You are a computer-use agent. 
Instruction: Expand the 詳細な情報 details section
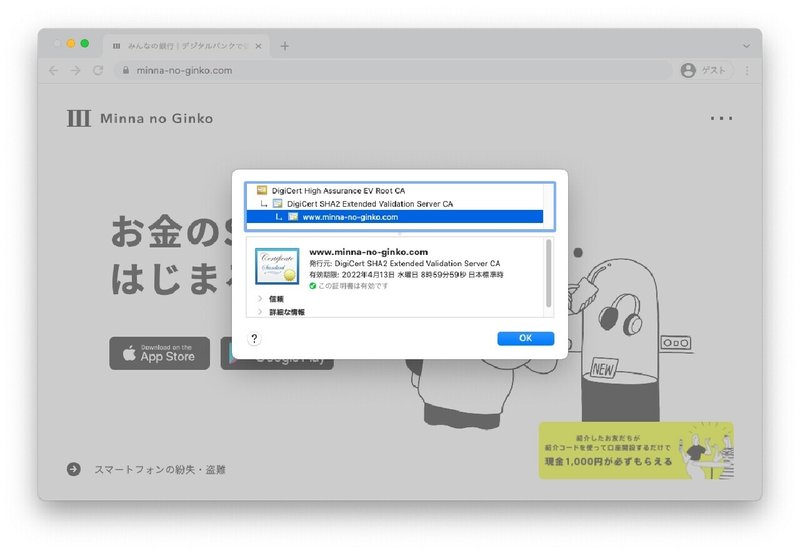point(260,312)
